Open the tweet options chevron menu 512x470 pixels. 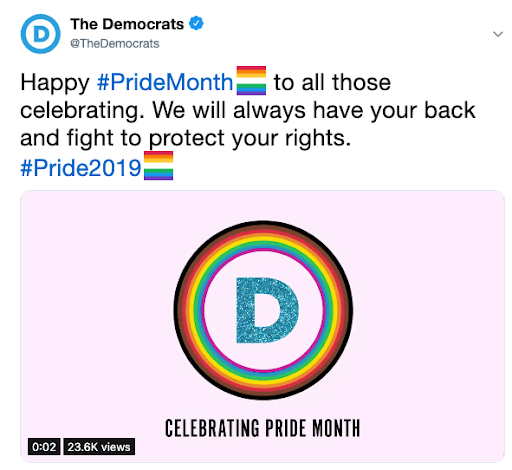pos(498,34)
